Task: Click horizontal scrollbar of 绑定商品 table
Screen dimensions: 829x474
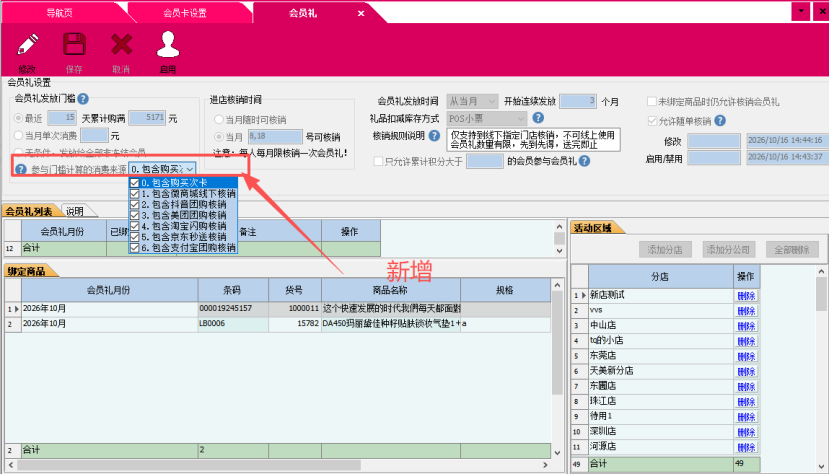Action: pyautogui.click(x=189, y=465)
